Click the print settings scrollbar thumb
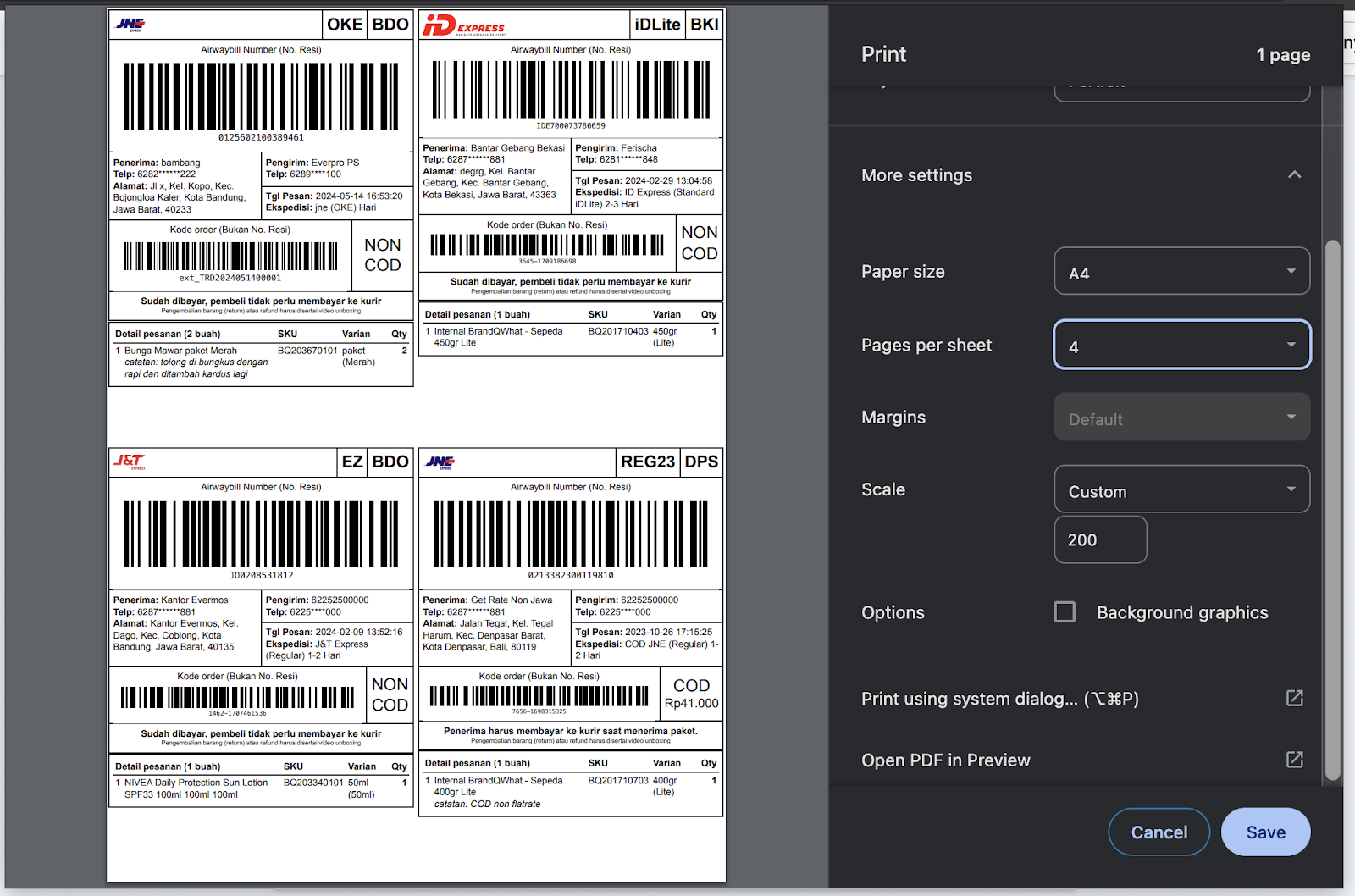Screen dimensions: 1355x896 click(x=1332, y=510)
